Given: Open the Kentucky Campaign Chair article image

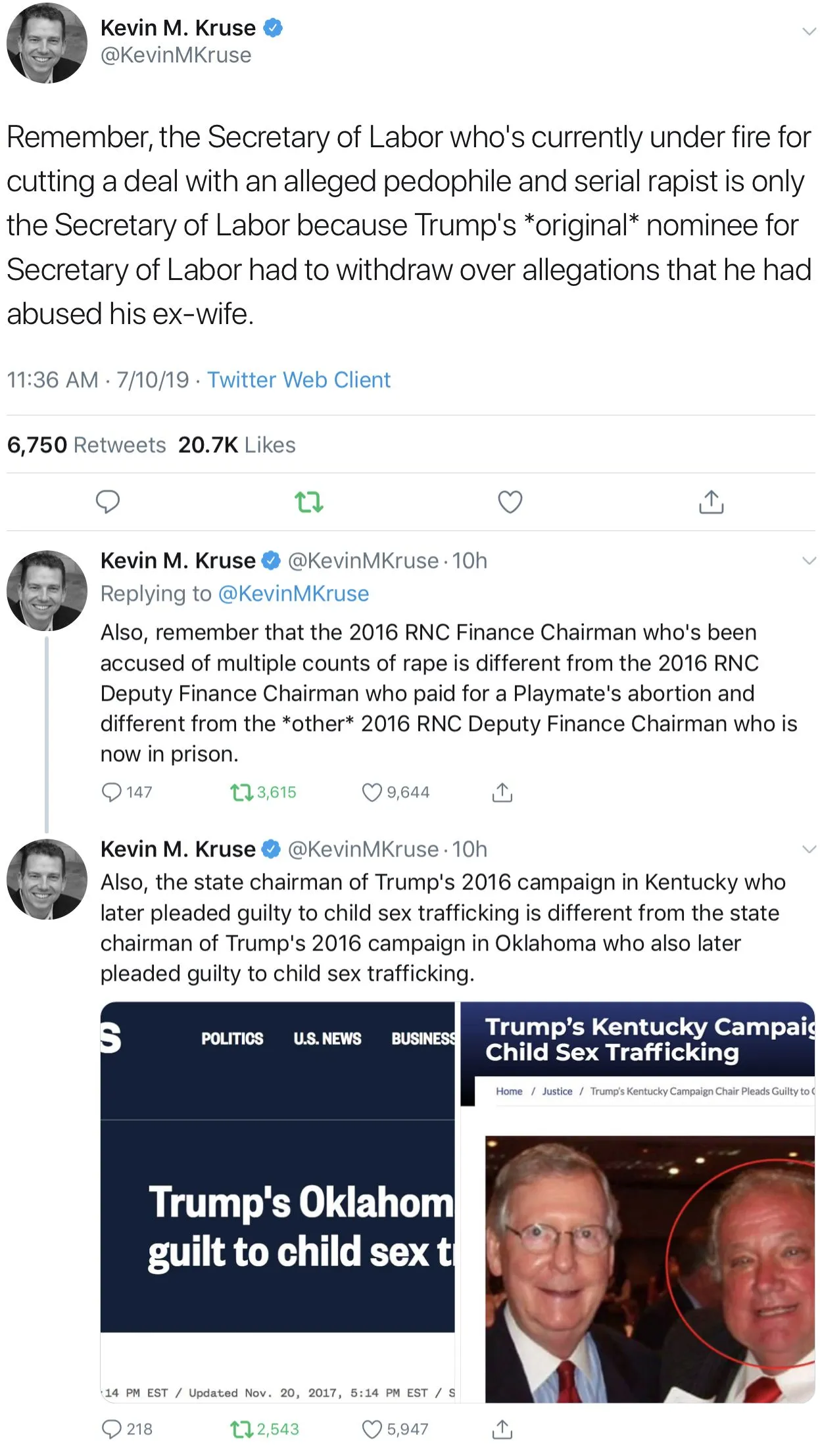Looking at the screenshot, I should point(637,1202).
